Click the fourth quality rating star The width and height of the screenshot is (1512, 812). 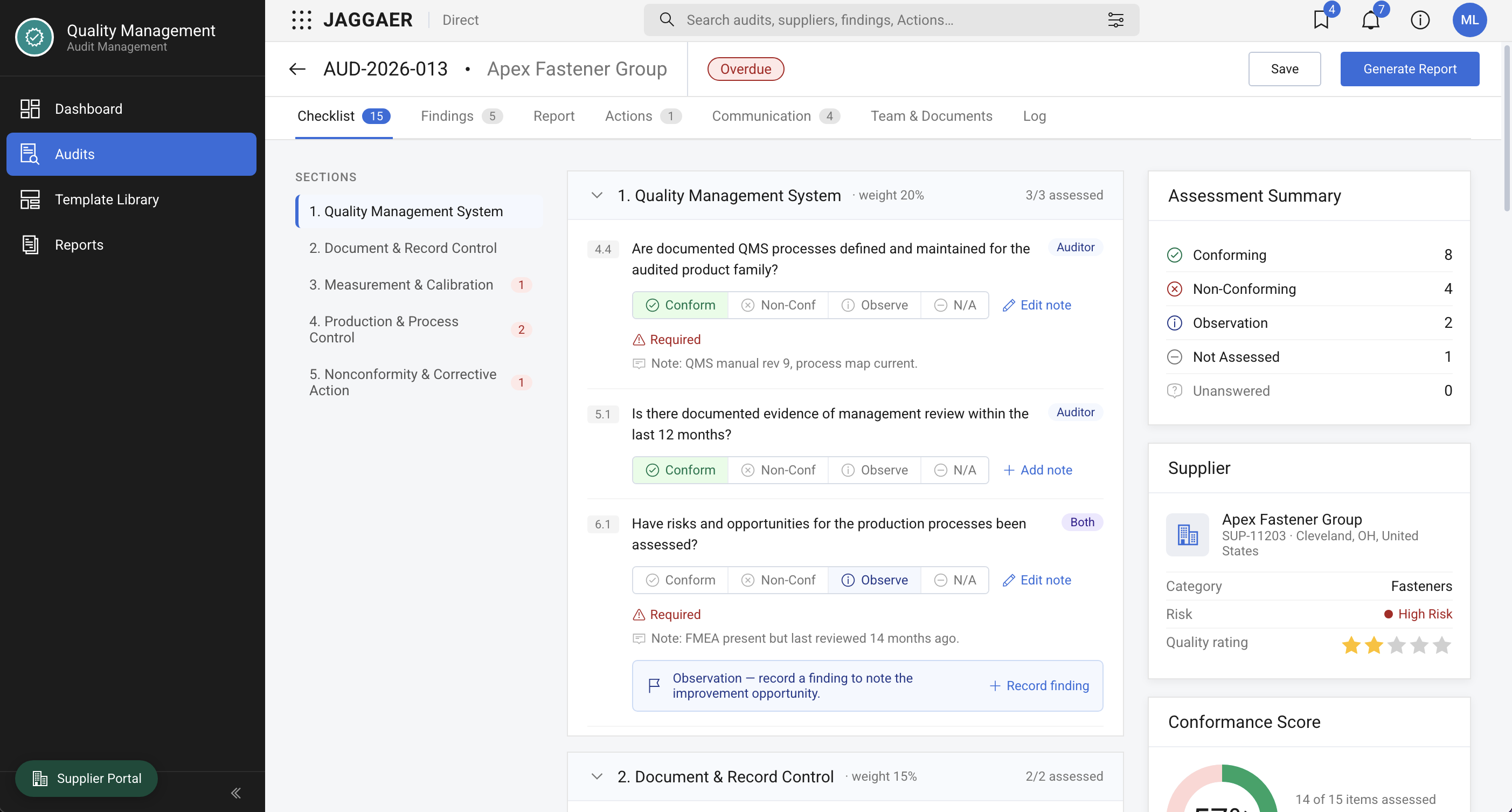[1419, 646]
